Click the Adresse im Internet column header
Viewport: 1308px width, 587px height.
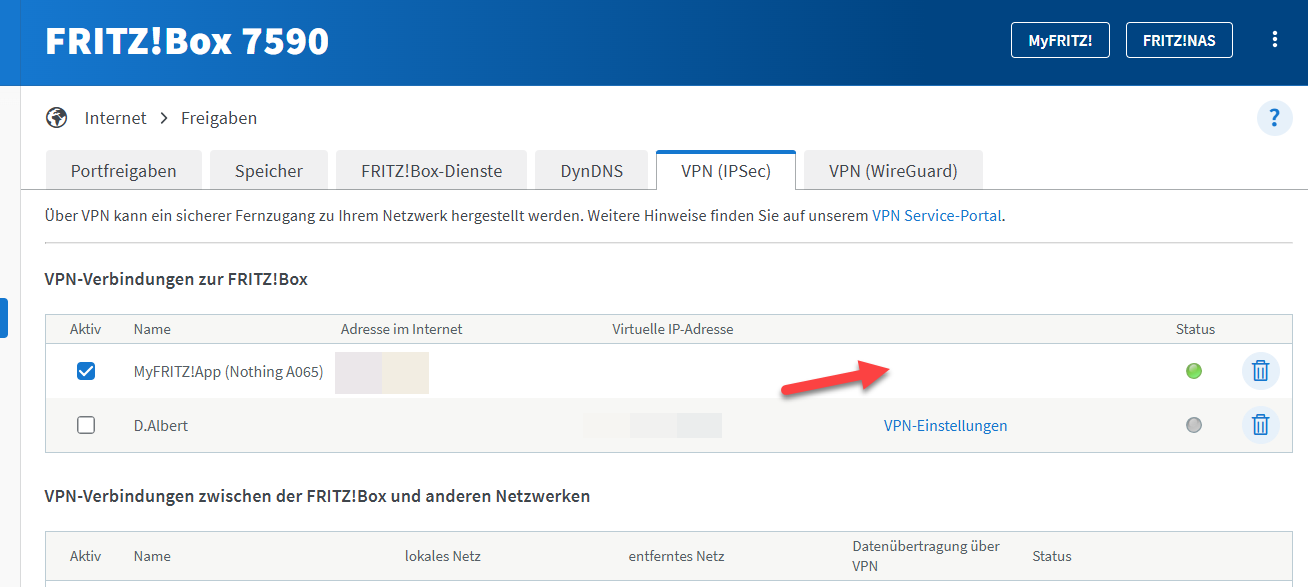pos(402,329)
